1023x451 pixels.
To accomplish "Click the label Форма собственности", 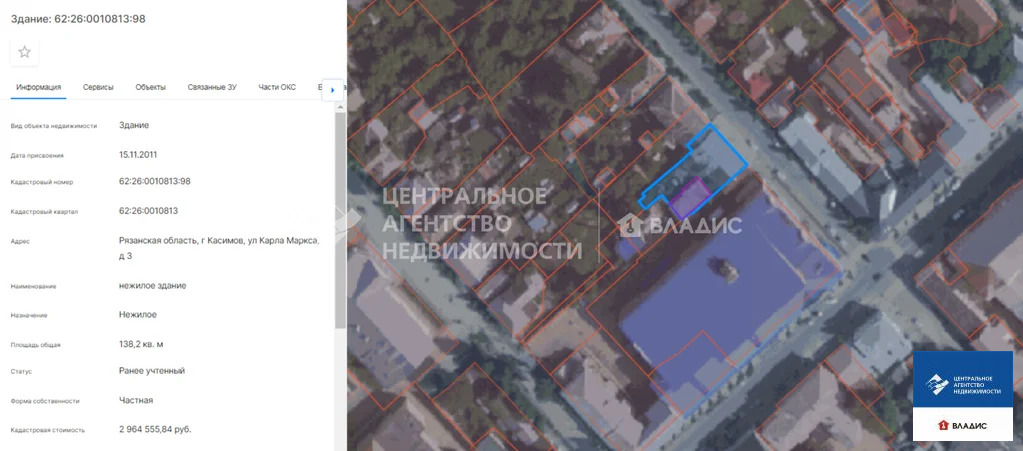I will [46, 401].
